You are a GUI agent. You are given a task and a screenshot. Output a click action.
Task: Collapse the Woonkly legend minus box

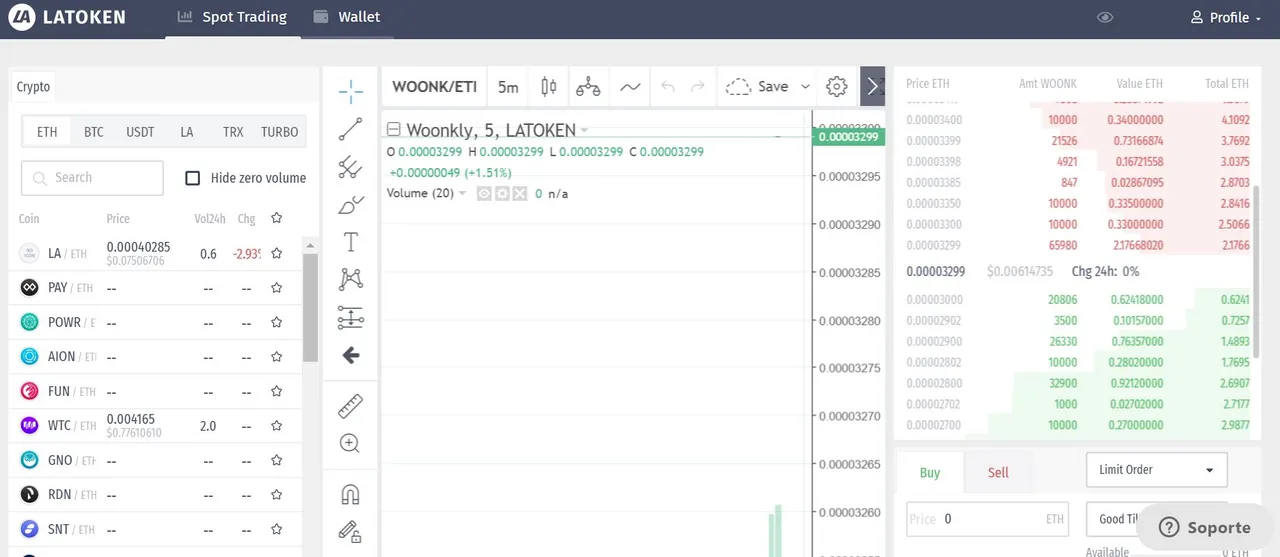coord(394,130)
